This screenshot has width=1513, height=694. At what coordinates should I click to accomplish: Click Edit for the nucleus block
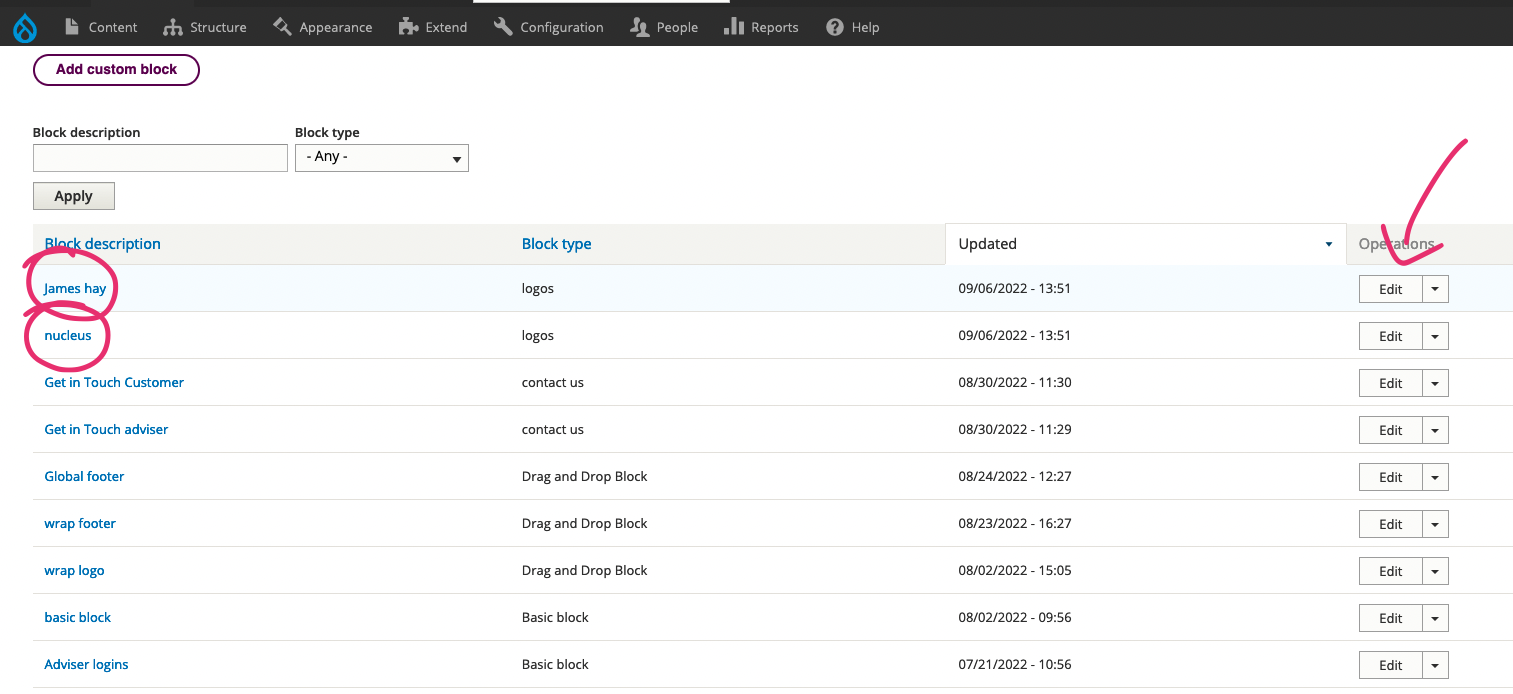tap(1391, 336)
